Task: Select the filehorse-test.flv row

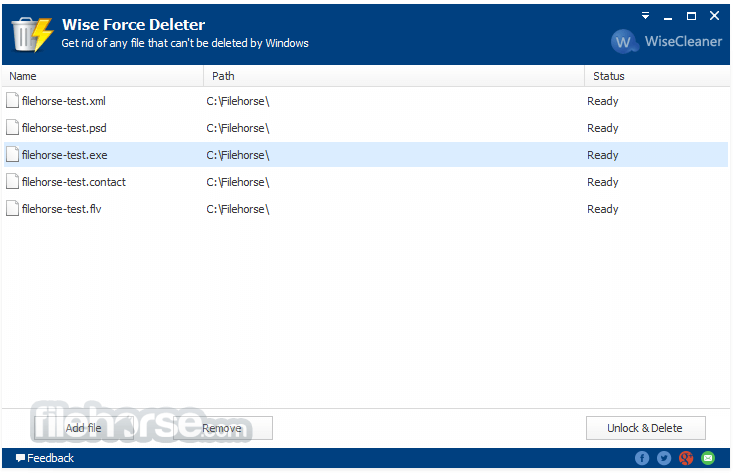Action: pyautogui.click(x=366, y=209)
